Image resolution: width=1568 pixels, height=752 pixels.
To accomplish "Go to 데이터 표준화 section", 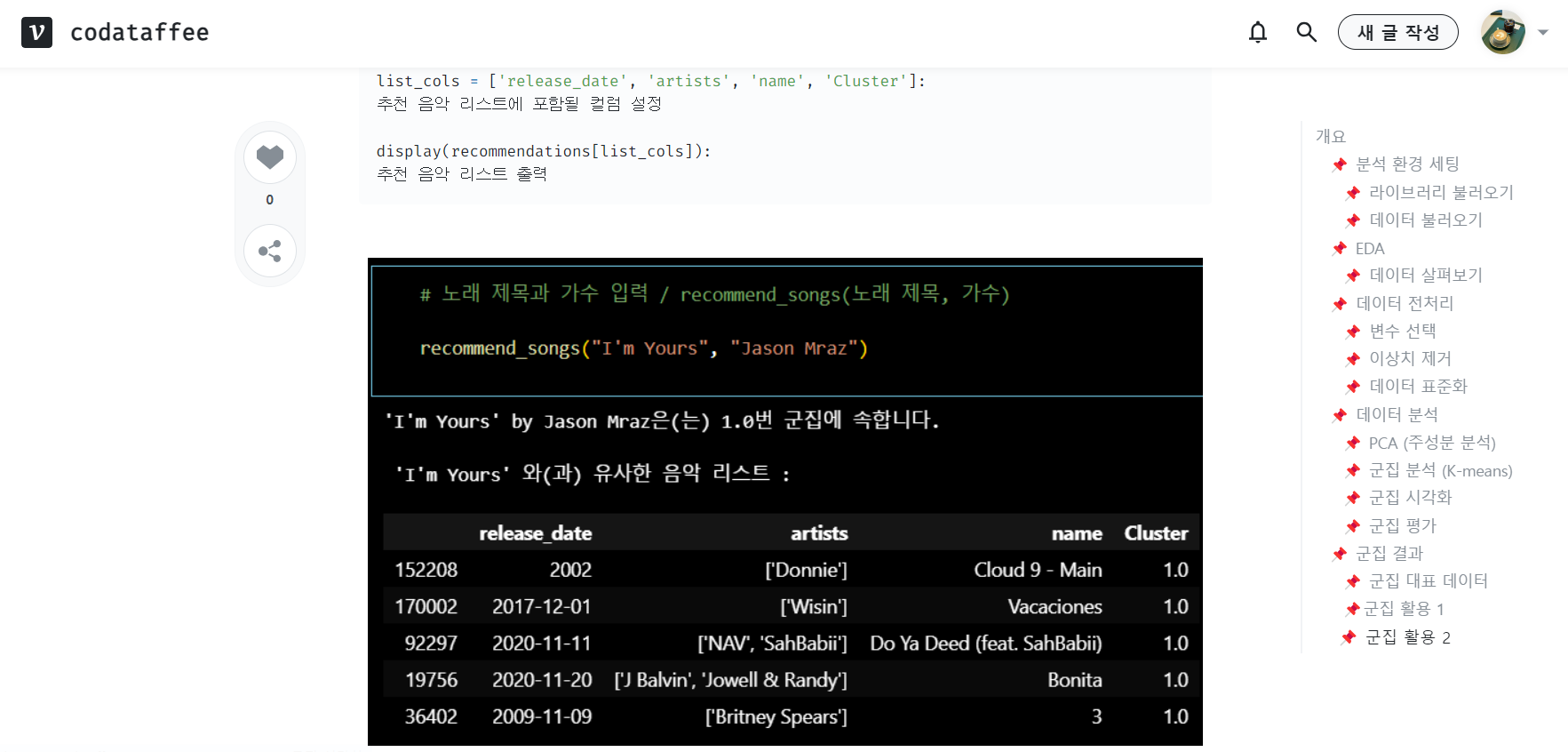I will (1418, 387).
